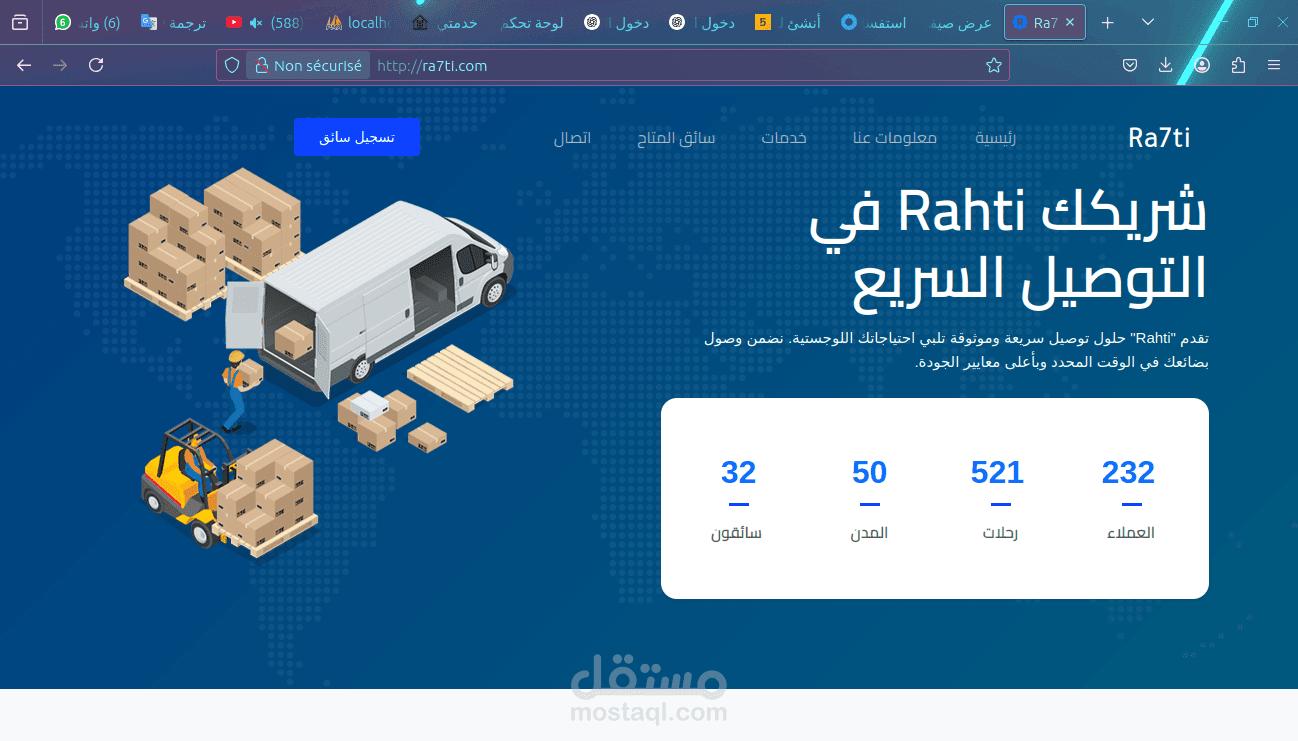Open Firefox View icon in tab bar

pyautogui.click(x=20, y=22)
